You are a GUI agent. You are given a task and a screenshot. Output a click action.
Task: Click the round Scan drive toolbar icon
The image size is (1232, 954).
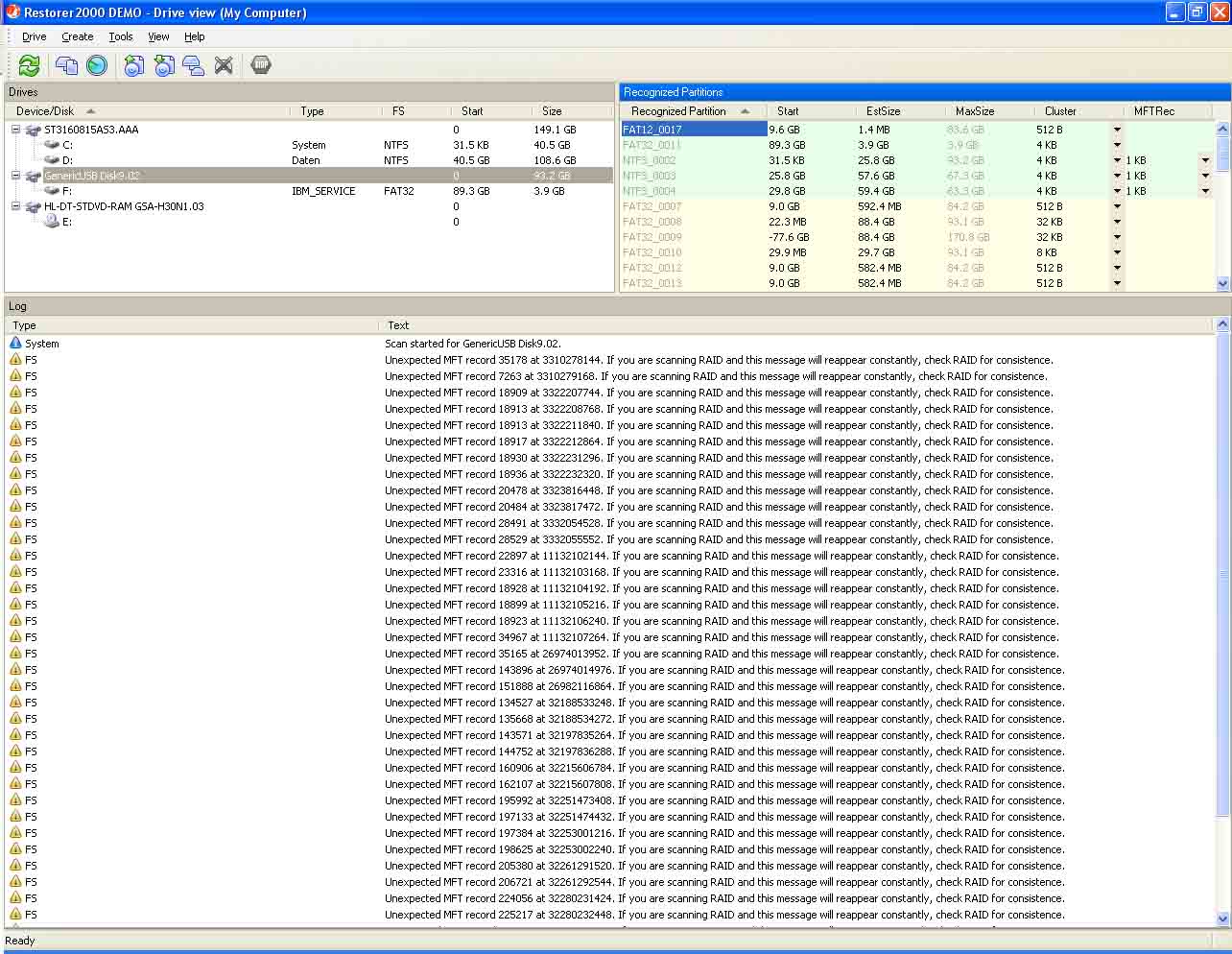97,65
